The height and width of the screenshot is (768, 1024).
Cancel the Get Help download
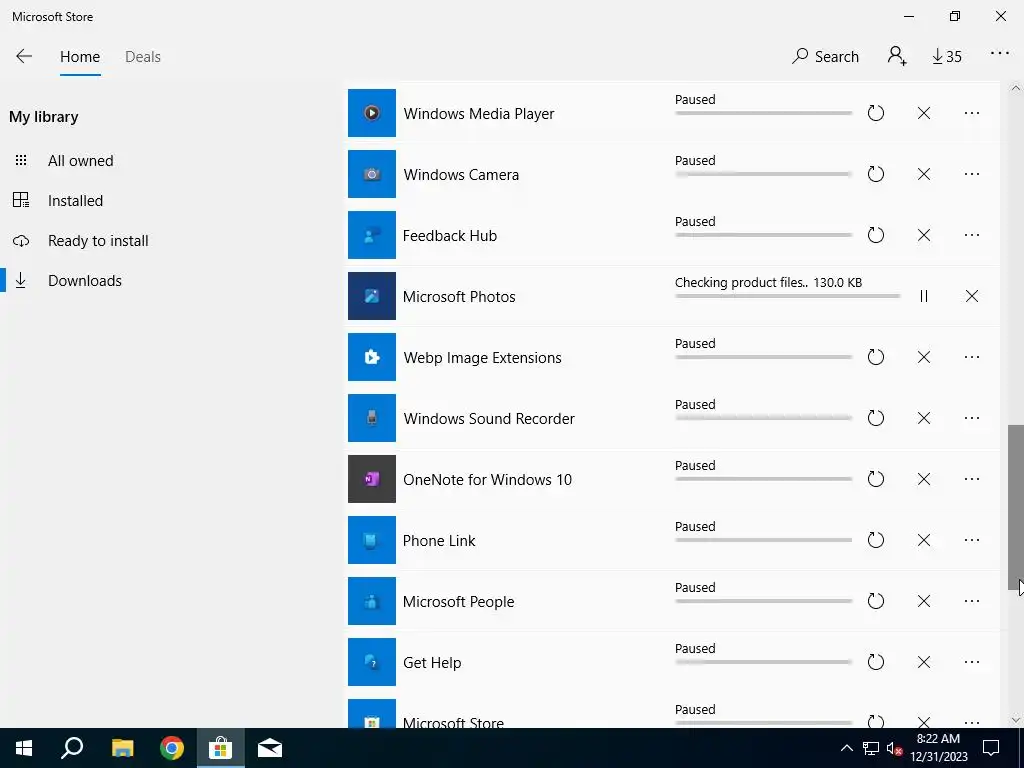[x=923, y=662]
